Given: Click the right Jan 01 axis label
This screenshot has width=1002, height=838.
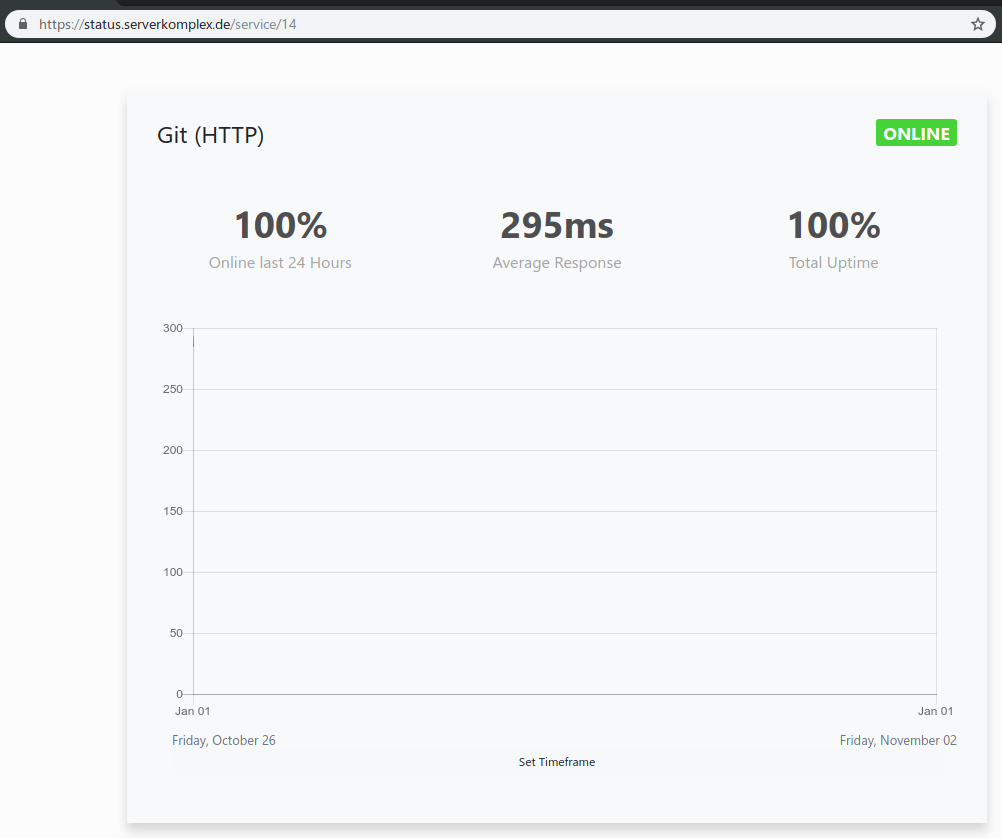Looking at the screenshot, I should tap(935, 711).
